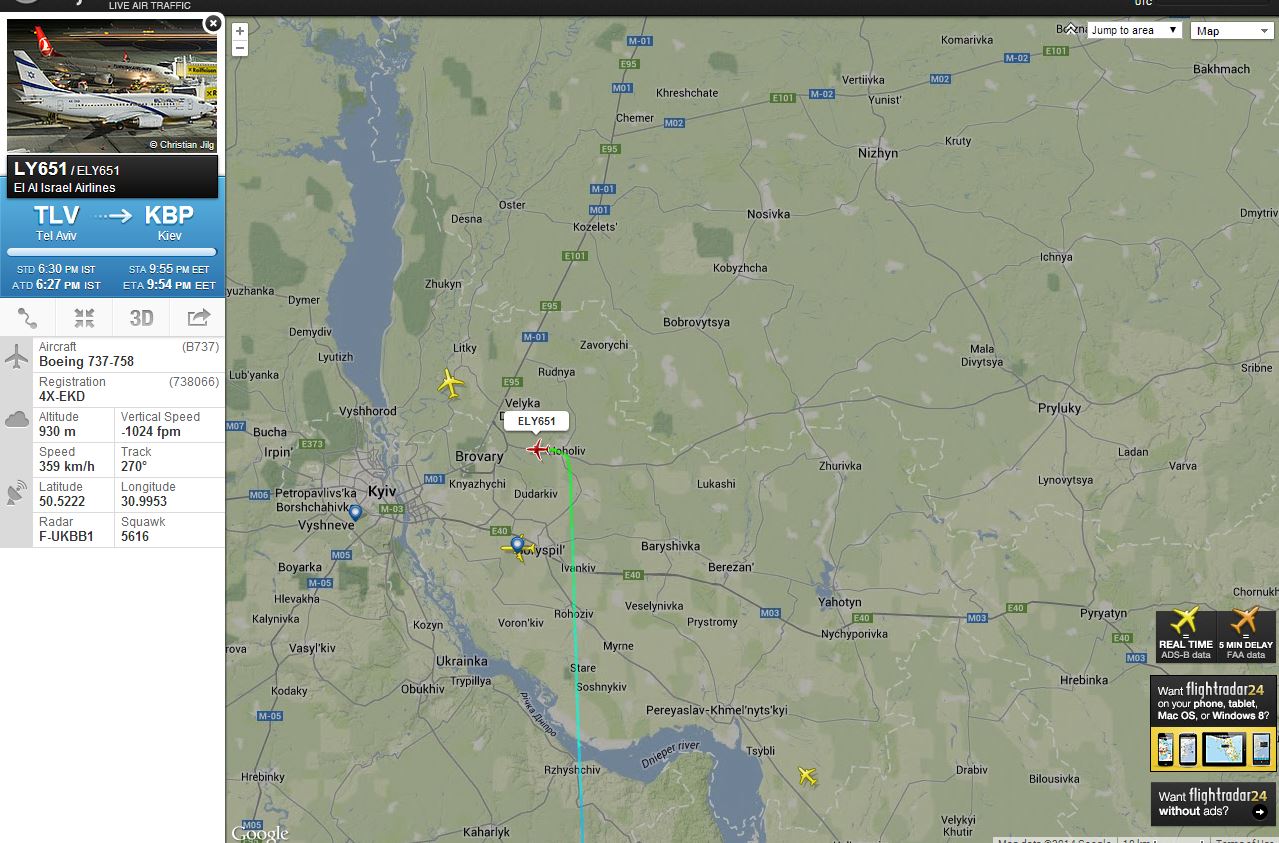1279x843 pixels.
Task: Click the share flight arrow icon
Action: tap(198, 318)
